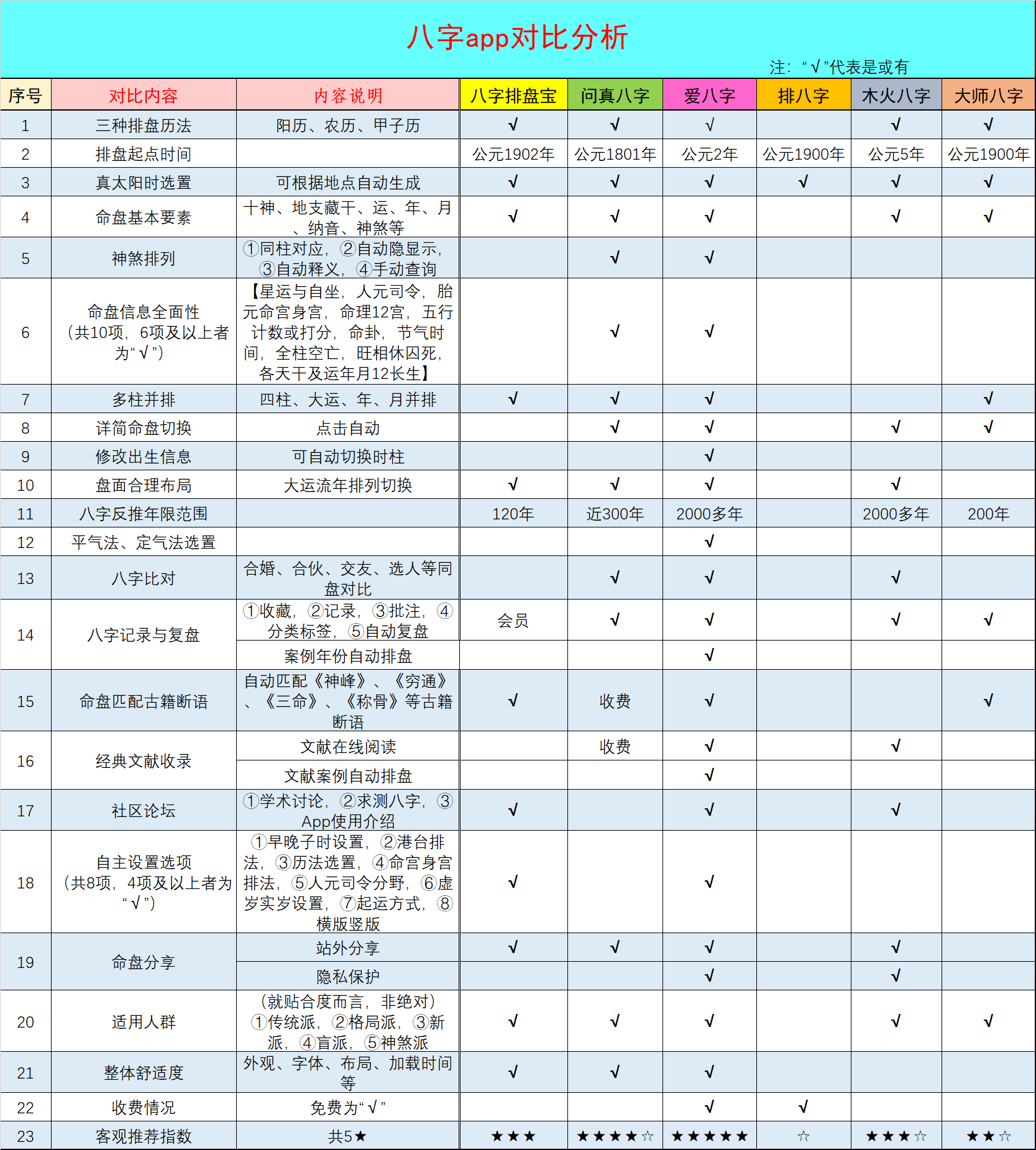Click the star rating under 大师八字
This screenshot has height=1150, width=1036.
point(989,1136)
